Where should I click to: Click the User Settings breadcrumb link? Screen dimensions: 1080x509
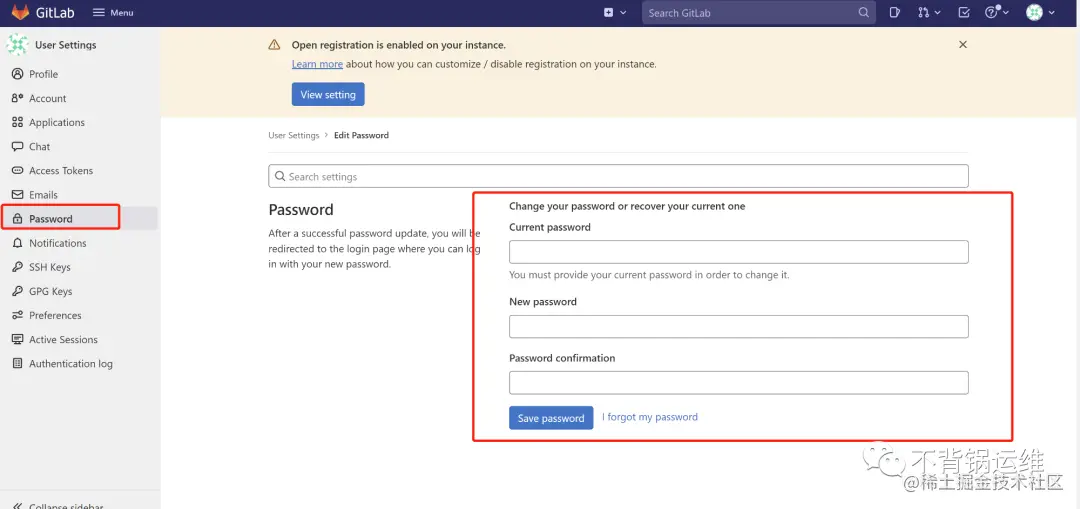point(293,135)
